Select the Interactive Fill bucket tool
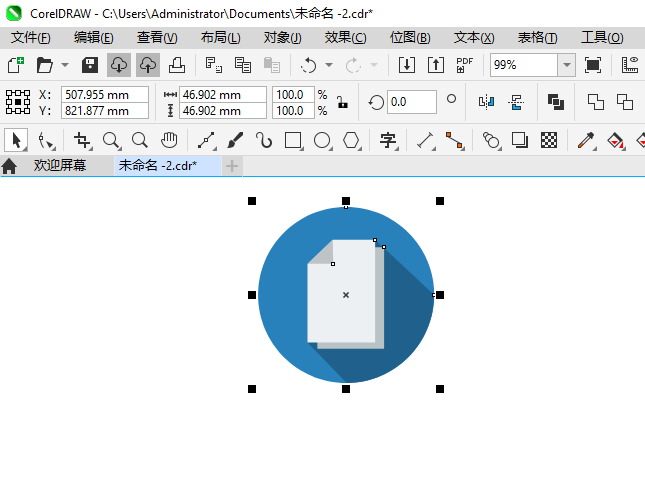Viewport: 645px width, 479px height. click(615, 140)
